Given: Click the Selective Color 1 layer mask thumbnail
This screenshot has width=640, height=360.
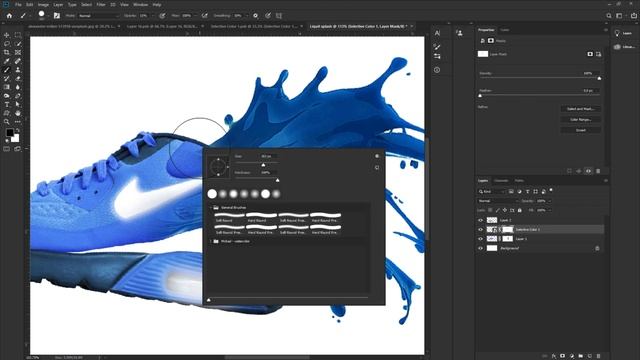Looking at the screenshot, I should click(x=507, y=229).
